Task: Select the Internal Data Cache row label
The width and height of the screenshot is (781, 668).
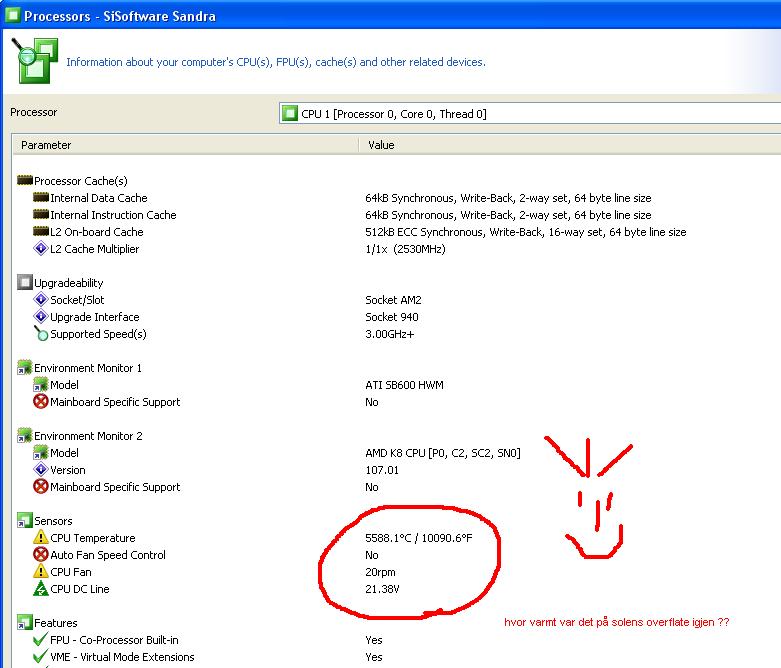Action: coord(99,198)
